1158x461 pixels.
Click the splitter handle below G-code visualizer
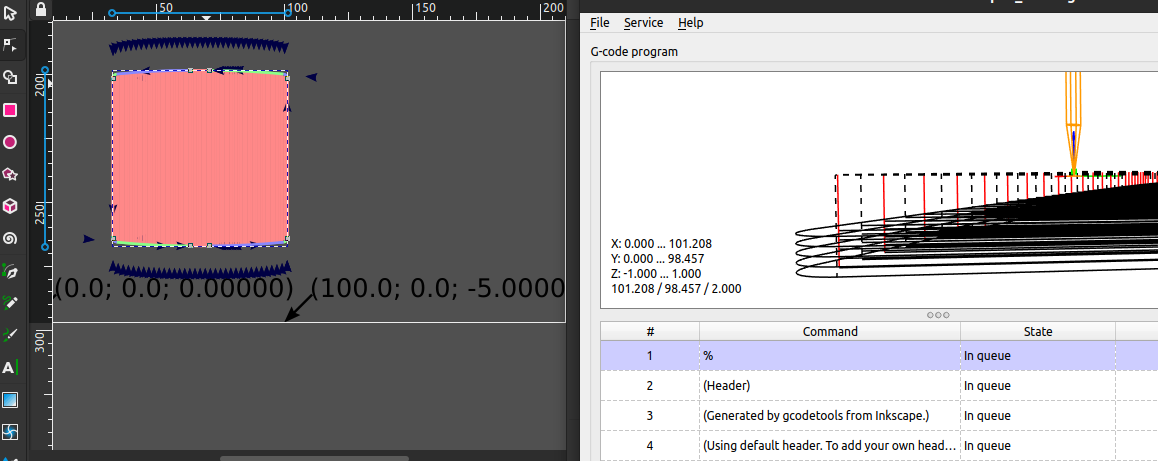tap(937, 315)
